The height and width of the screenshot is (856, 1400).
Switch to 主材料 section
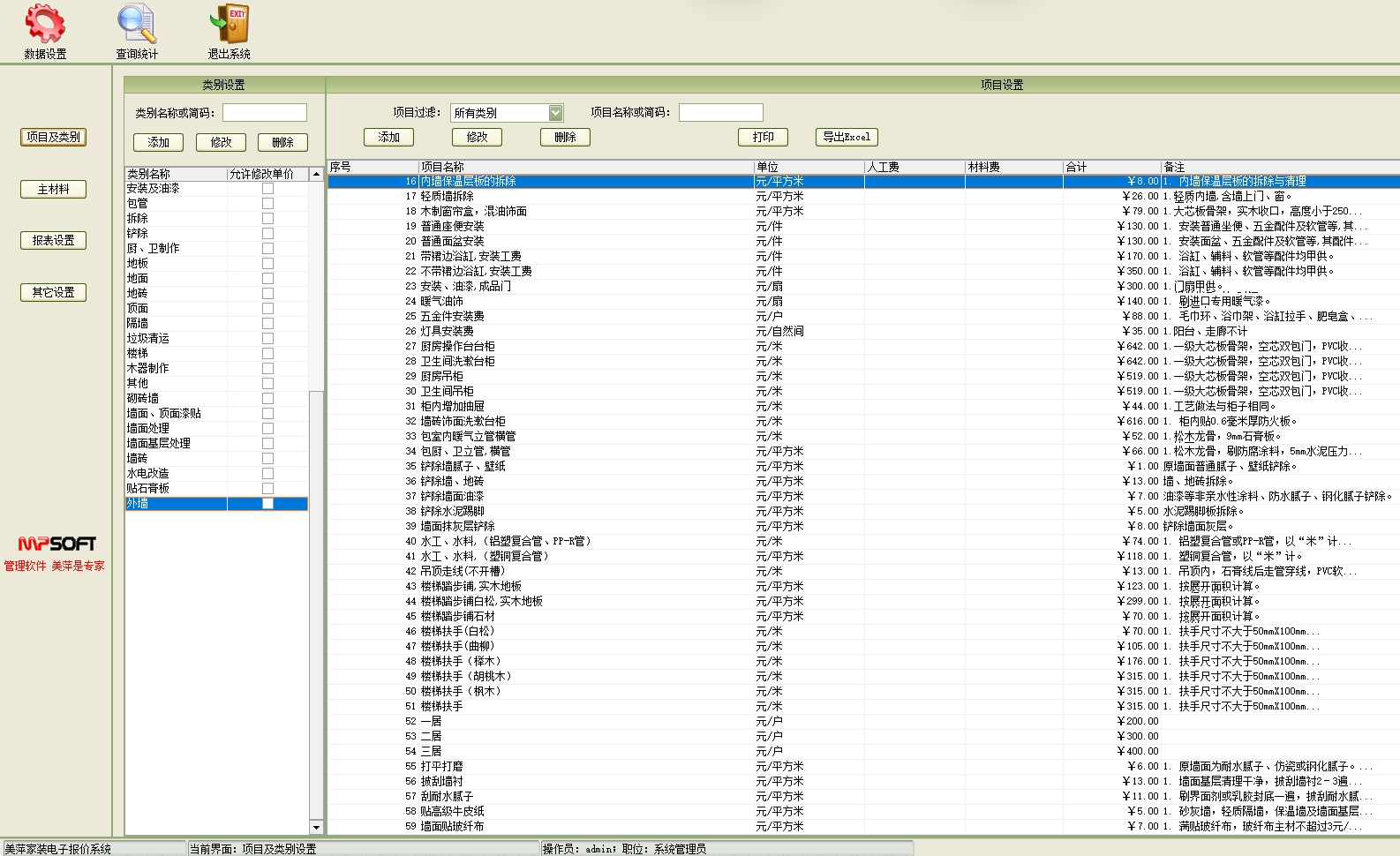click(53, 190)
